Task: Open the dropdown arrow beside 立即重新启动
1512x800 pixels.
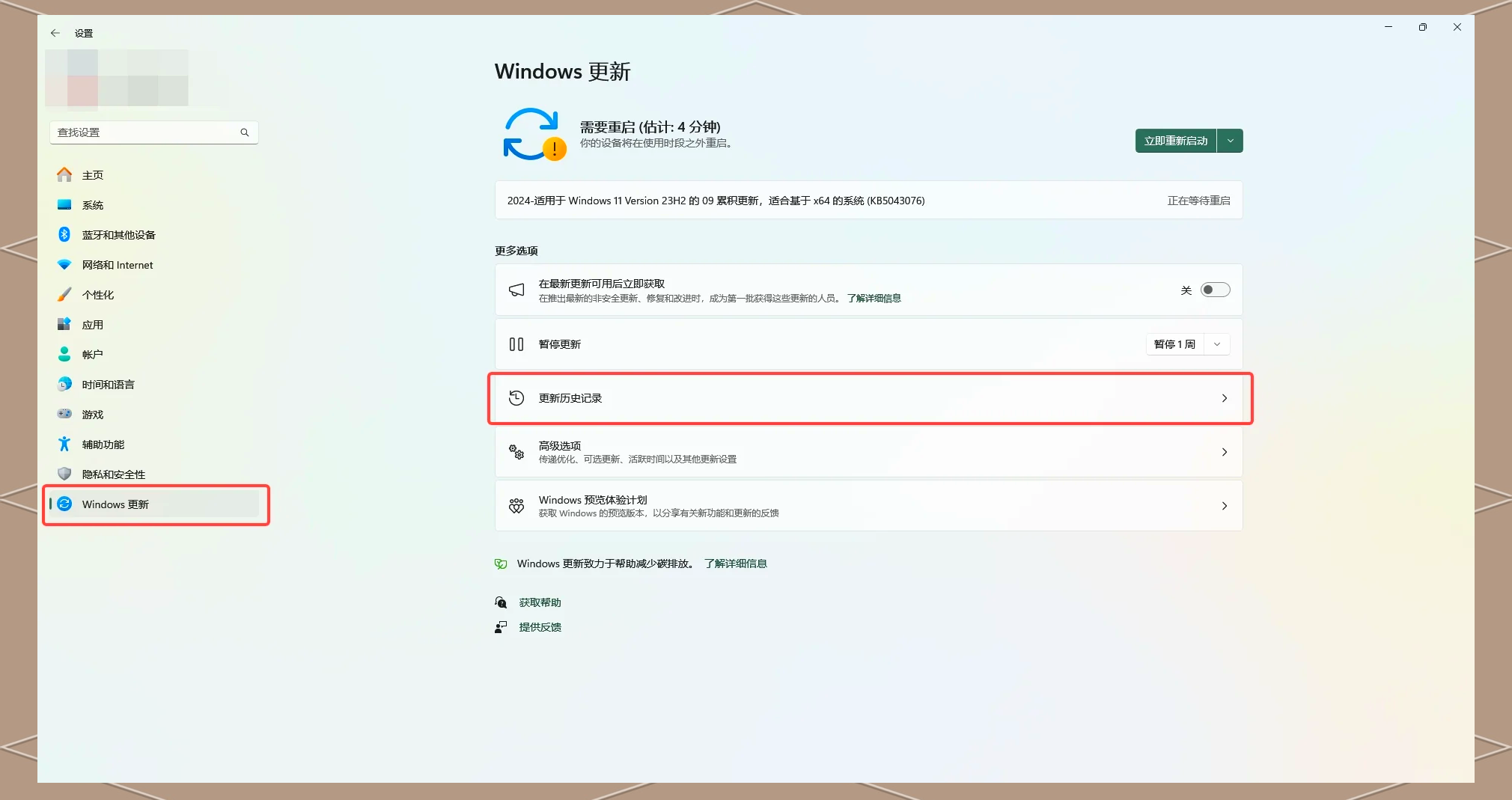Action: (1230, 141)
